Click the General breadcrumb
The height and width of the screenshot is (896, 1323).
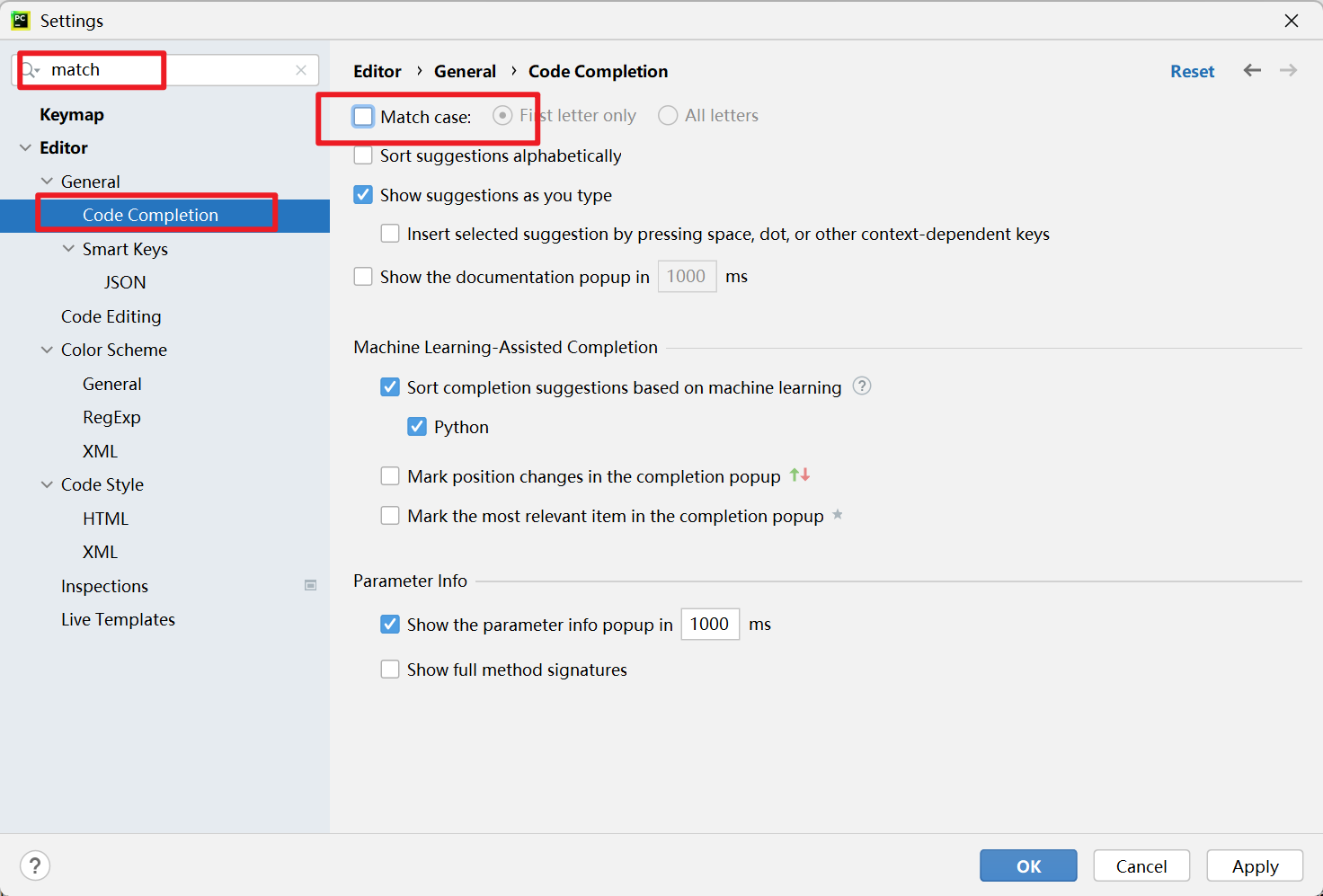(x=465, y=71)
